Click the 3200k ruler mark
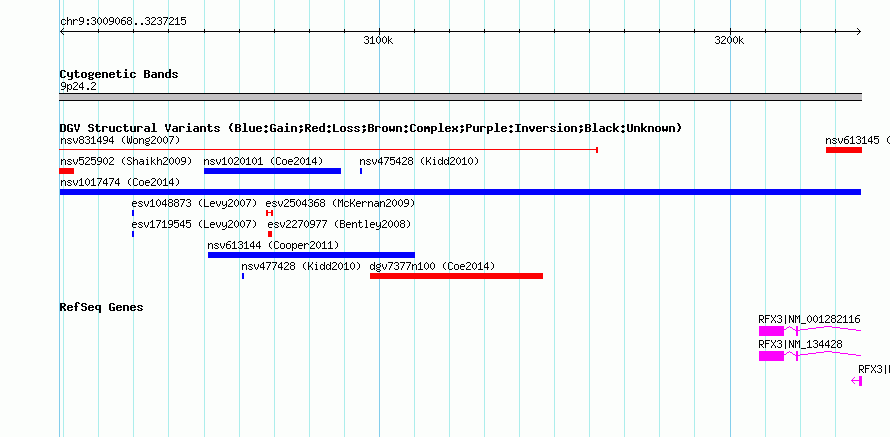Image resolution: width=890 pixels, height=437 pixels. [729, 40]
